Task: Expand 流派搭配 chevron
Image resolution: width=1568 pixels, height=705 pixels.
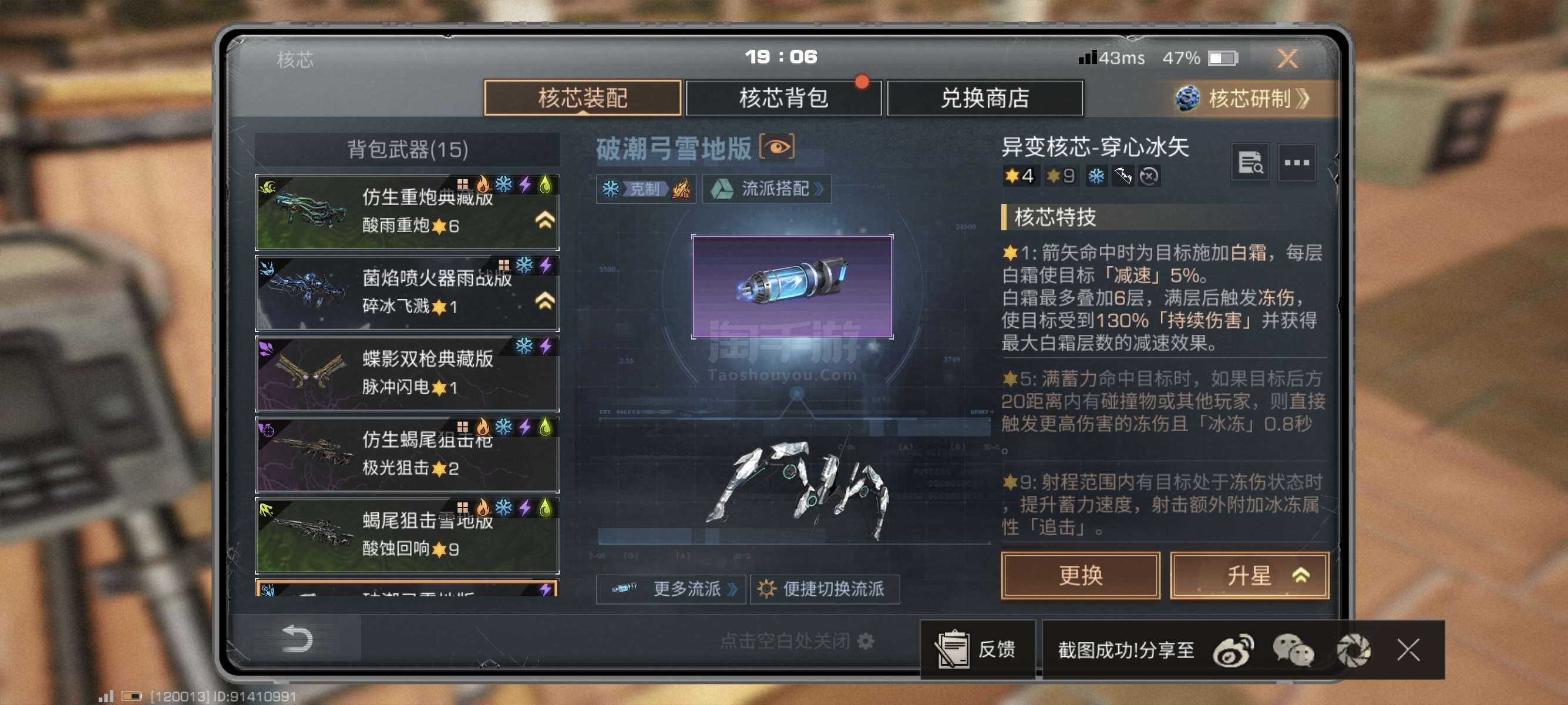Action: 819,189
